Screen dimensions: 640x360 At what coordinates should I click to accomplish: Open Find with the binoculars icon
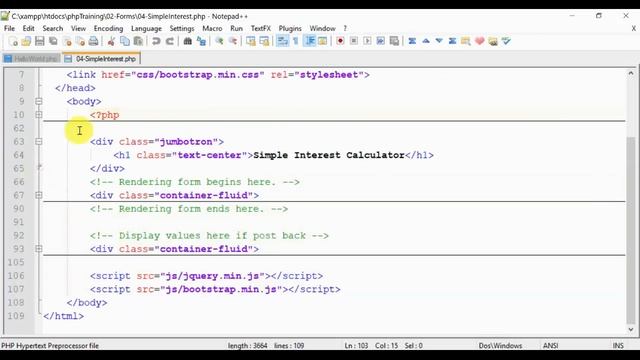coord(187,41)
